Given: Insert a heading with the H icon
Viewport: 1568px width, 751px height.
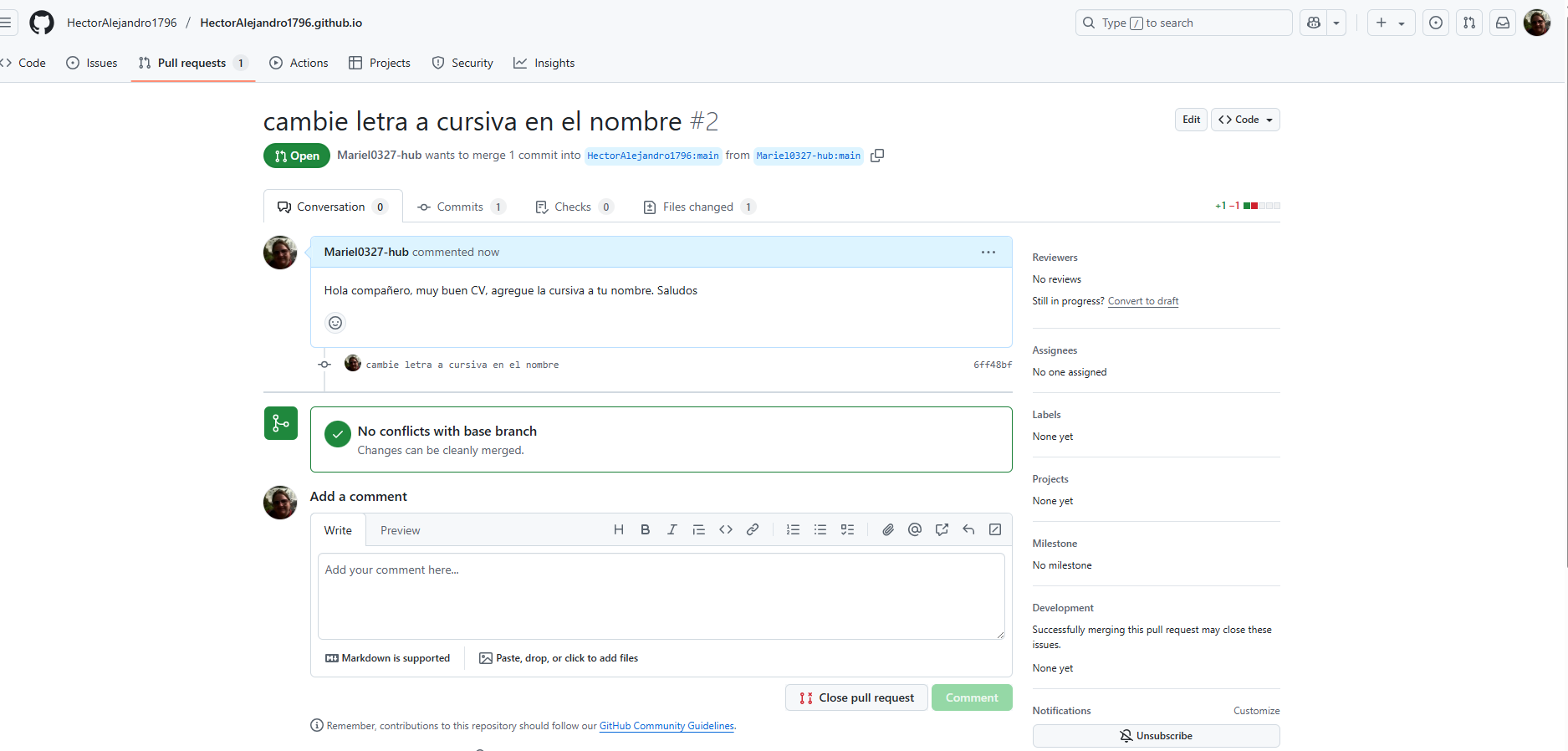Looking at the screenshot, I should point(619,529).
